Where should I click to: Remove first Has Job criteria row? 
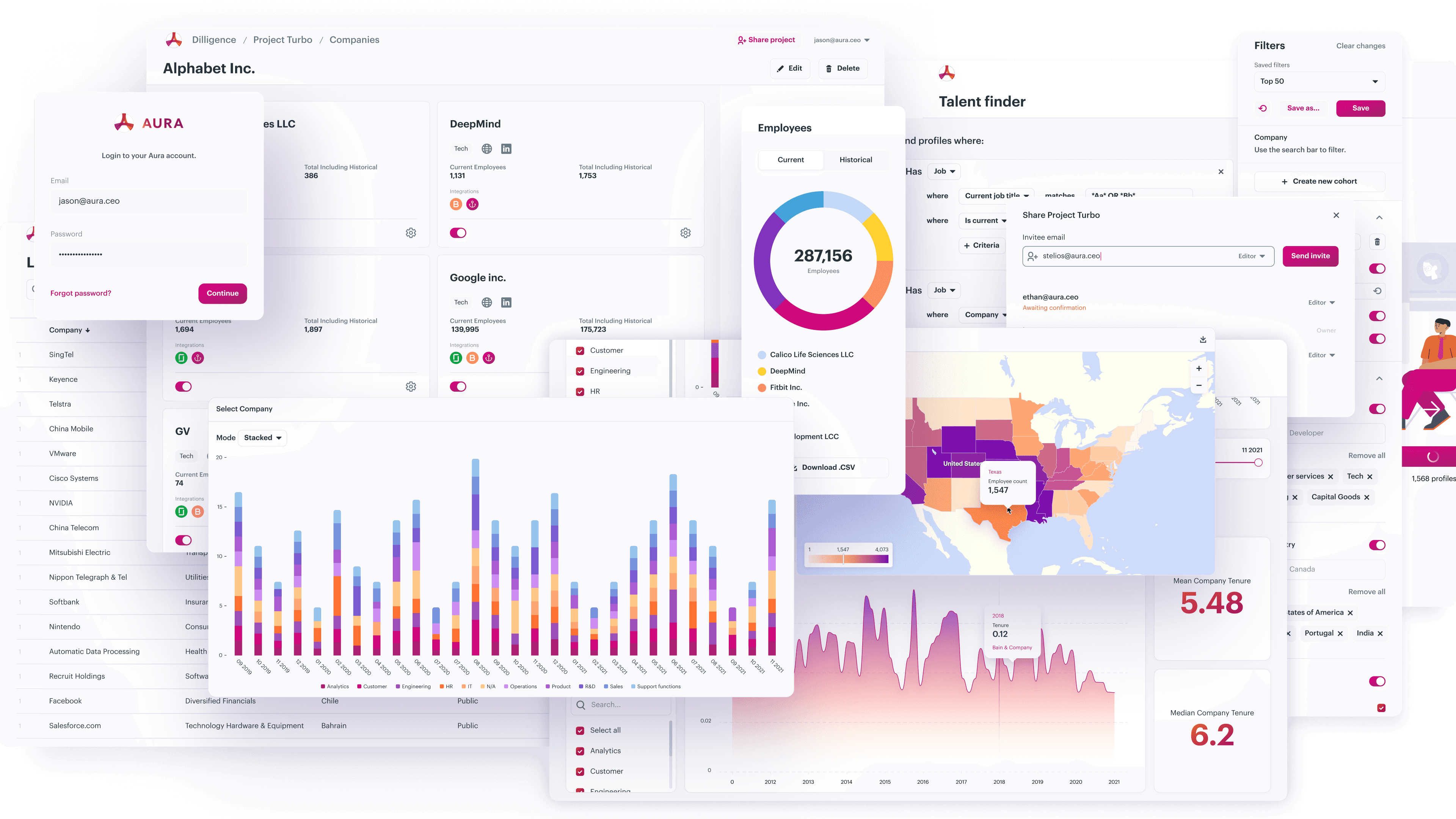coord(1221,172)
